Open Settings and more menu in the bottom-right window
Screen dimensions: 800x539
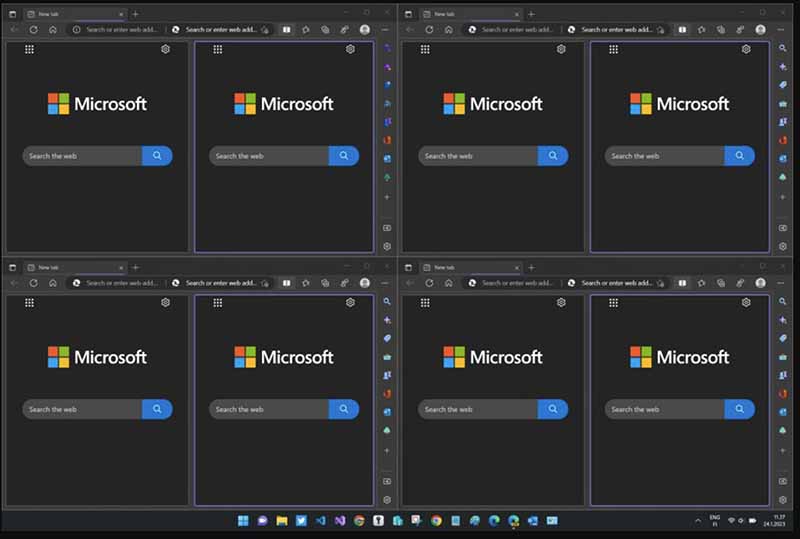781,283
